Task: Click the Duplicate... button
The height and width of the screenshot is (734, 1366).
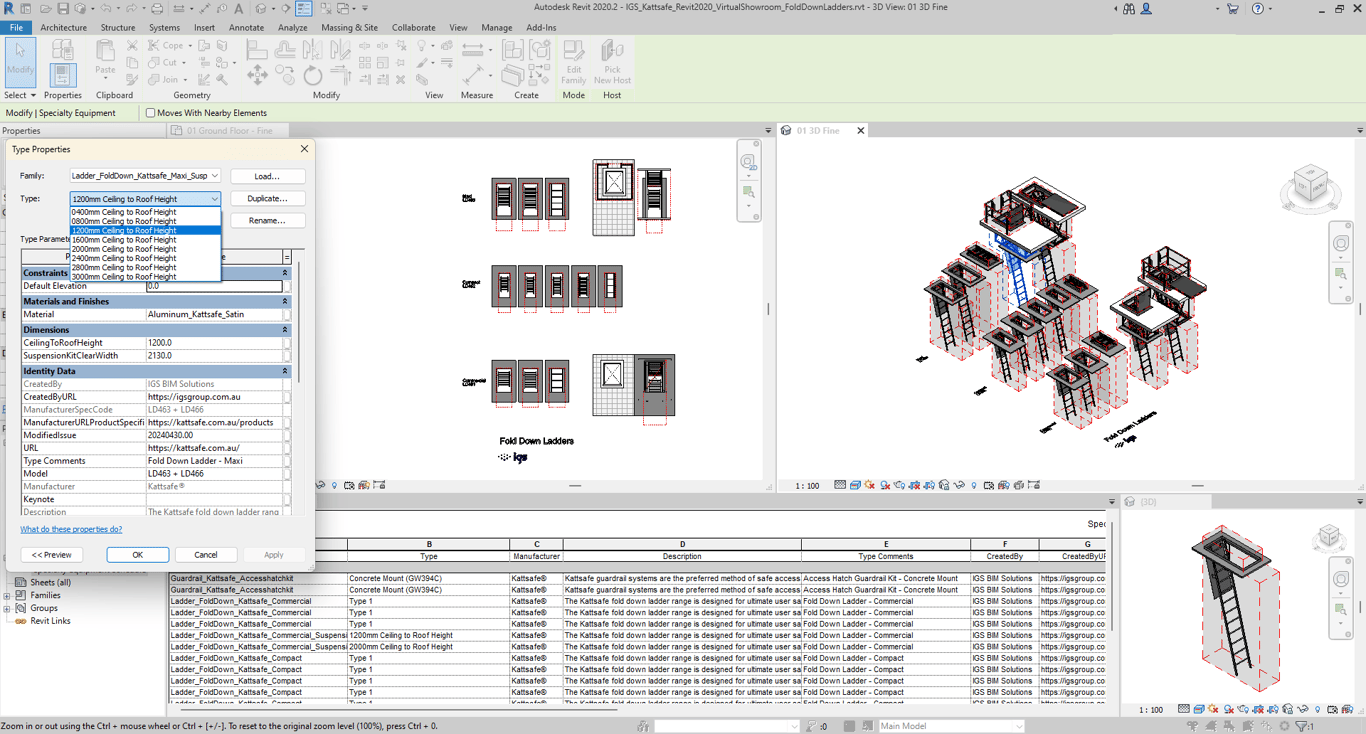Action: (x=267, y=198)
